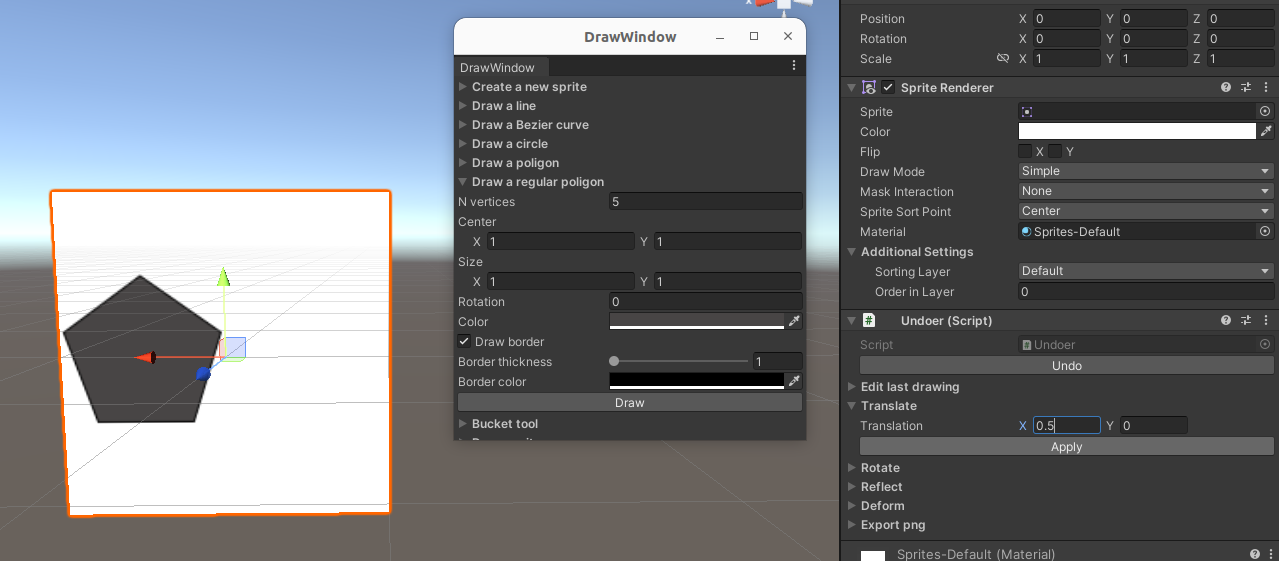Open the Sprite Renderer help icon
Screen dimensions: 1279x561
(x=1226, y=88)
